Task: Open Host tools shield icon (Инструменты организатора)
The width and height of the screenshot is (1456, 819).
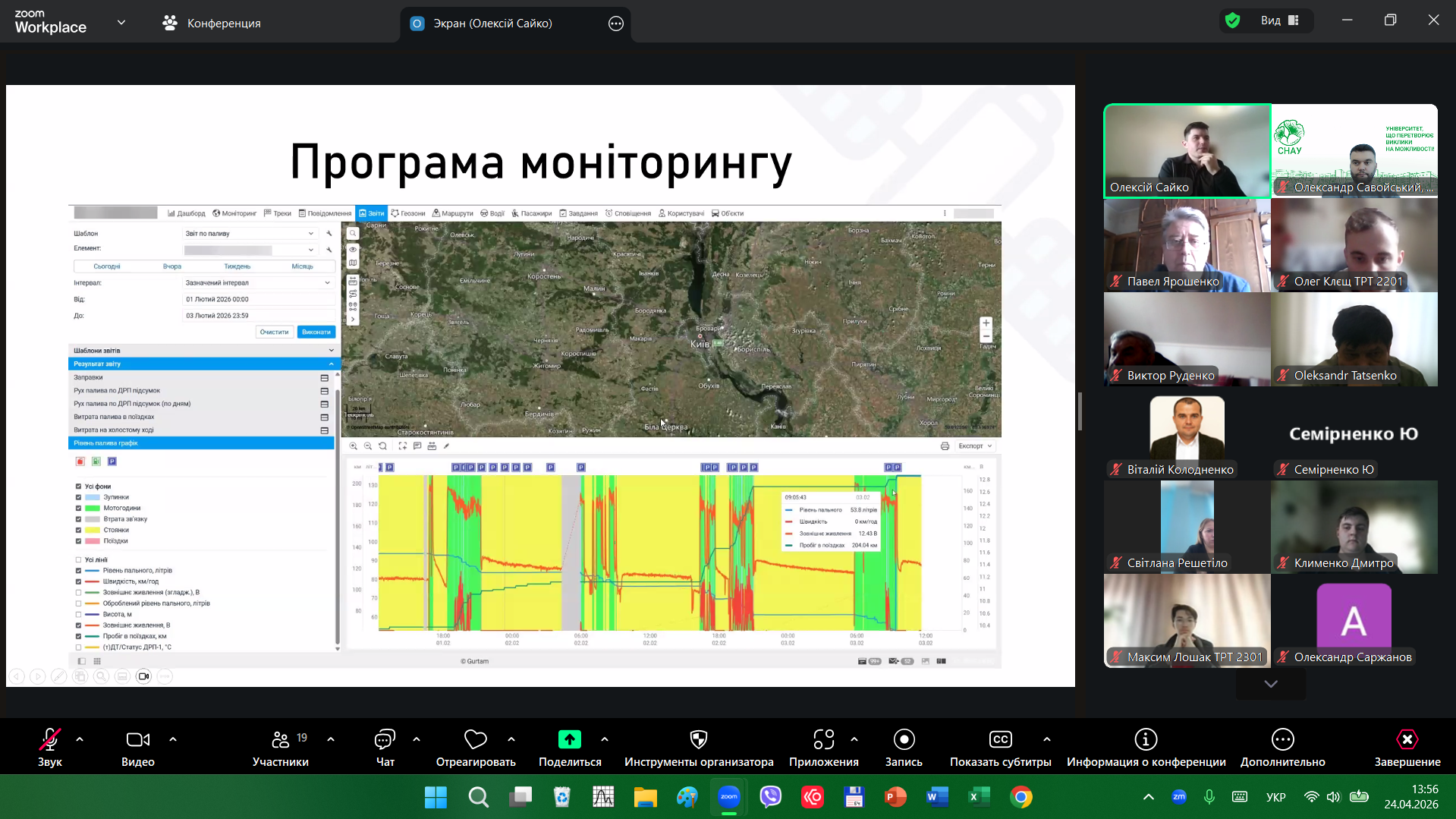Action: pyautogui.click(x=698, y=740)
